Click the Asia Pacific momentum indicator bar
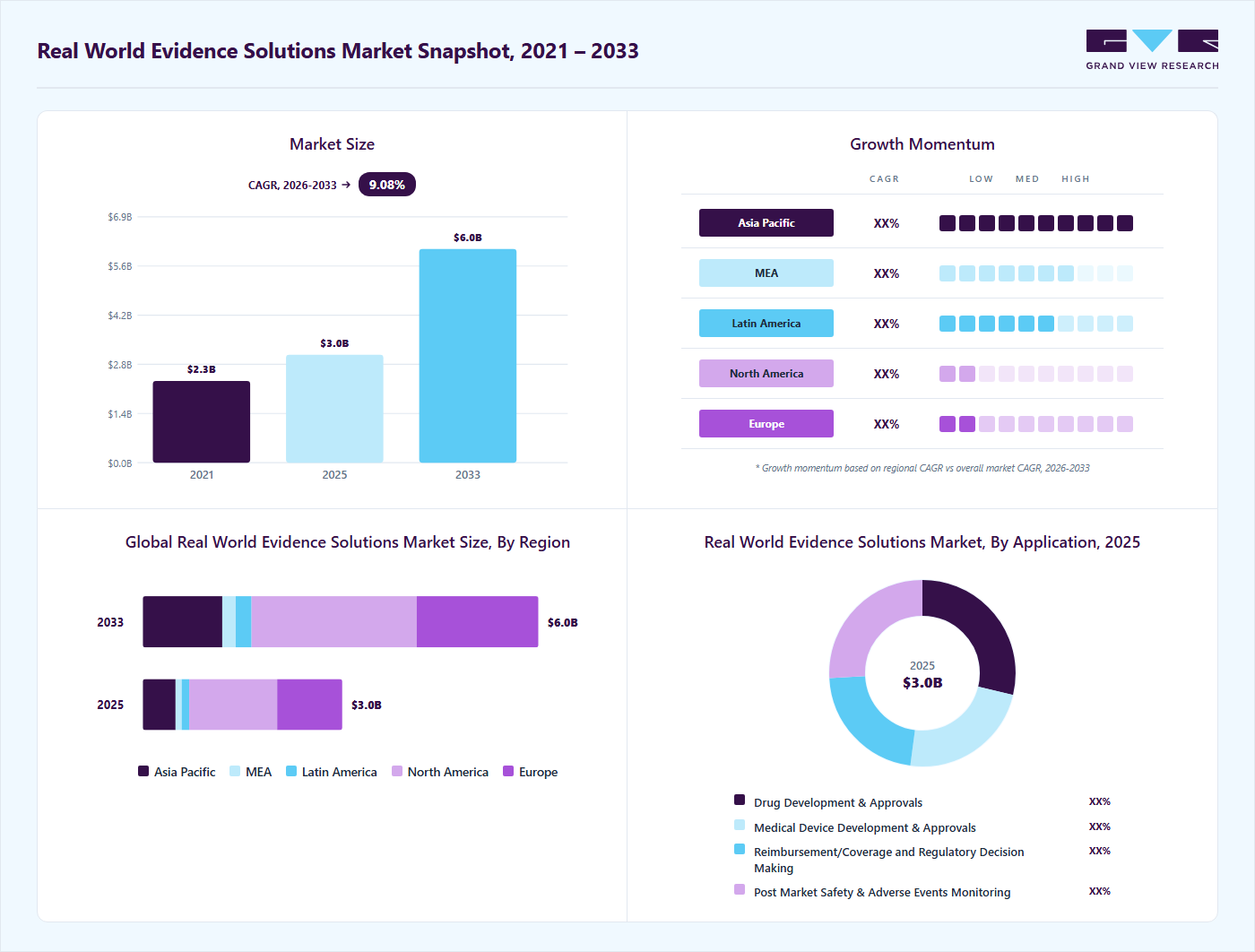The height and width of the screenshot is (952, 1255). [x=1036, y=223]
